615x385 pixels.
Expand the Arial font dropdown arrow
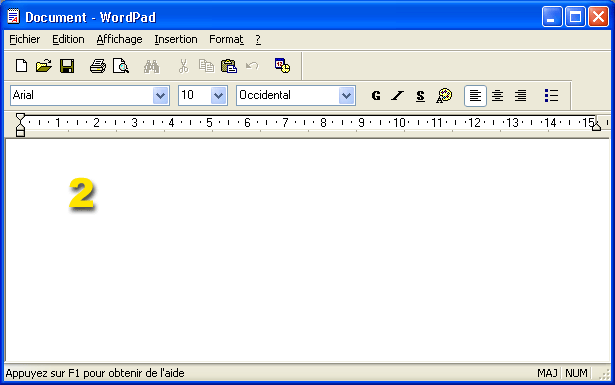[160, 96]
